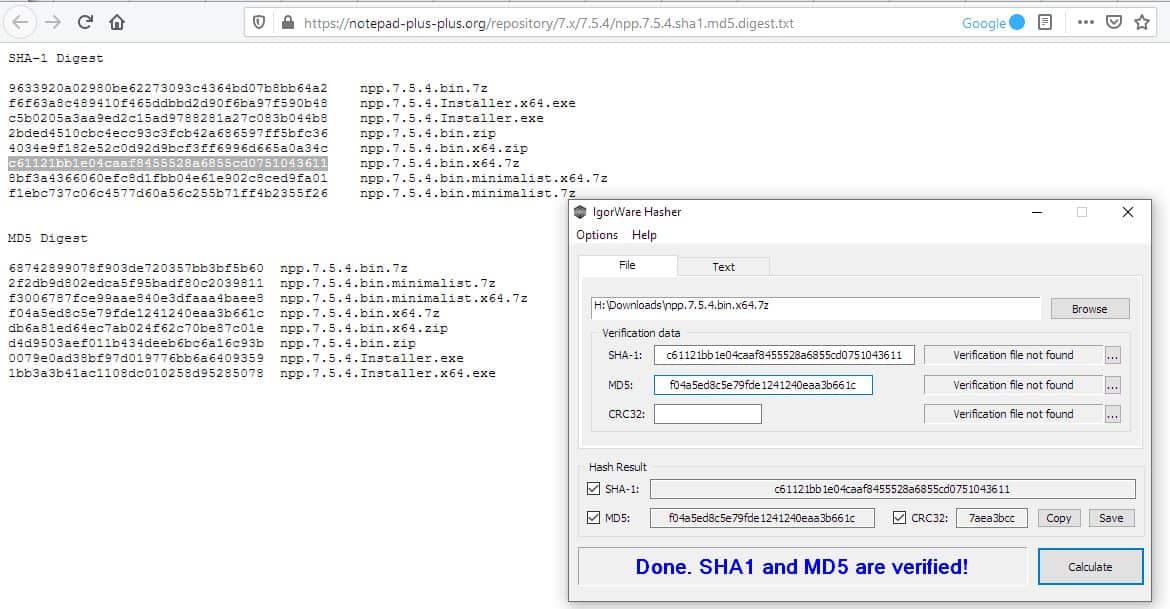
Task: Click the Copy button
Action: click(x=1059, y=518)
